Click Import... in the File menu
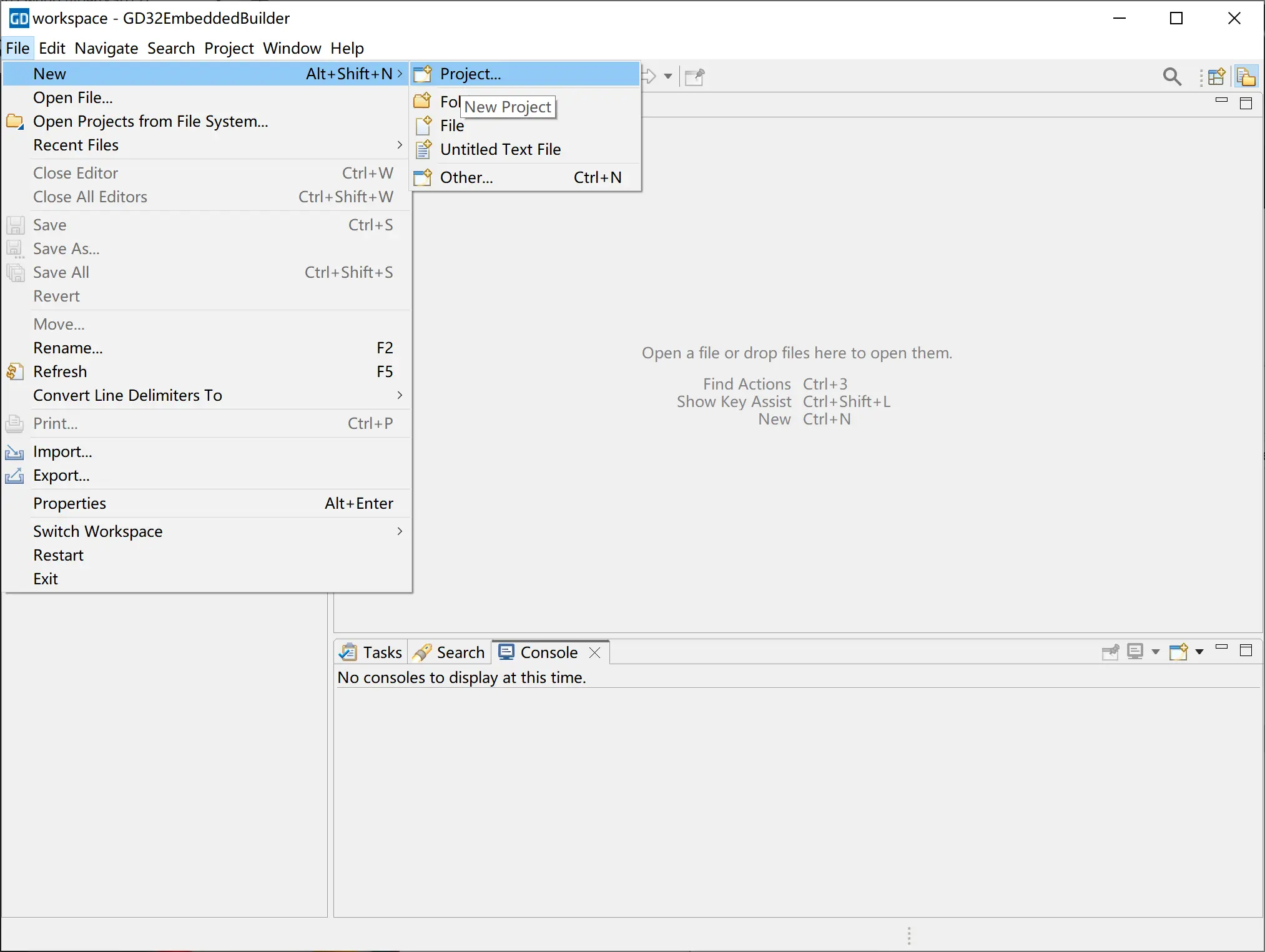Viewport: 1265px width, 952px height. click(62, 451)
